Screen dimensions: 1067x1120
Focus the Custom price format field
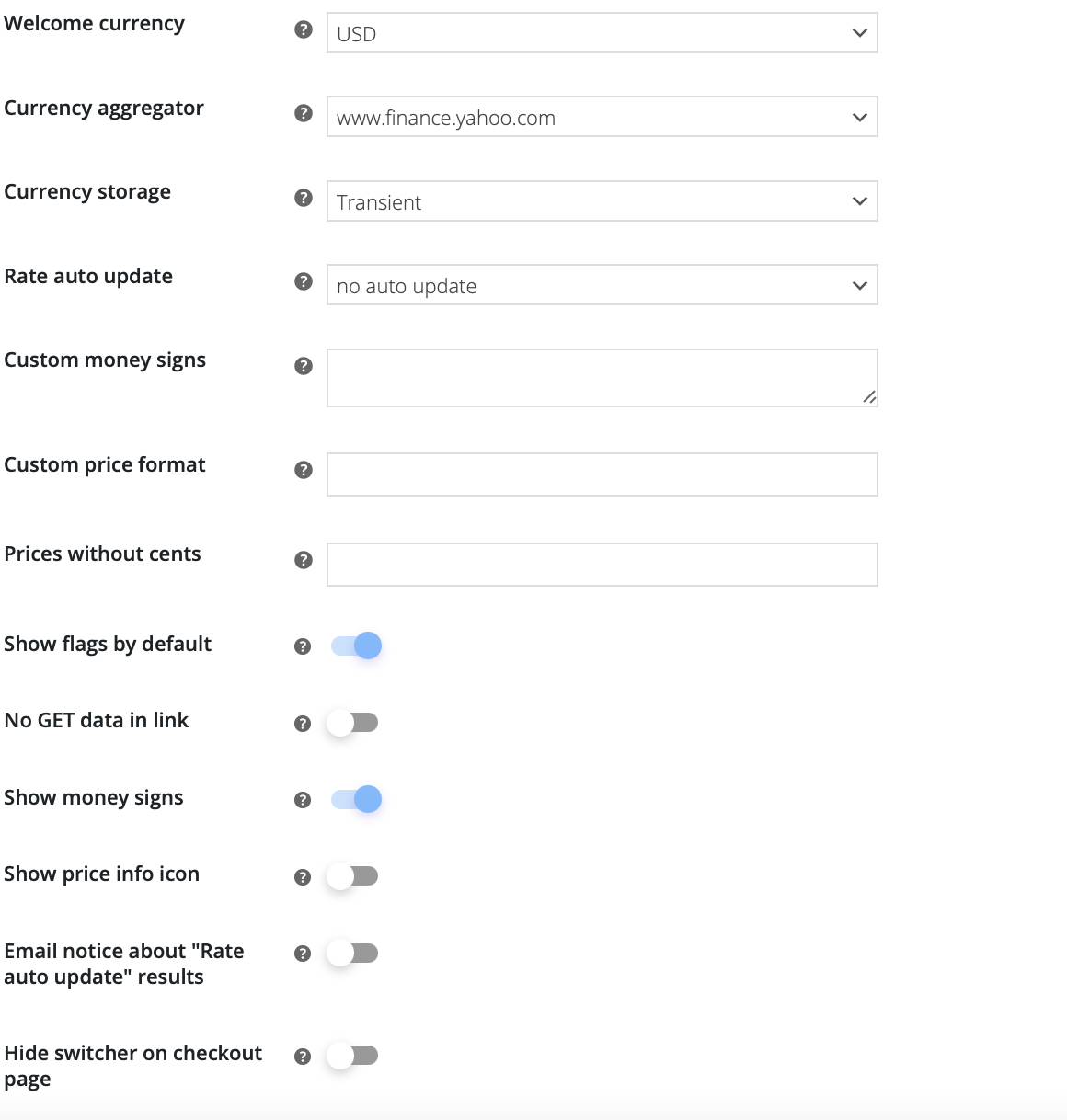tap(602, 474)
